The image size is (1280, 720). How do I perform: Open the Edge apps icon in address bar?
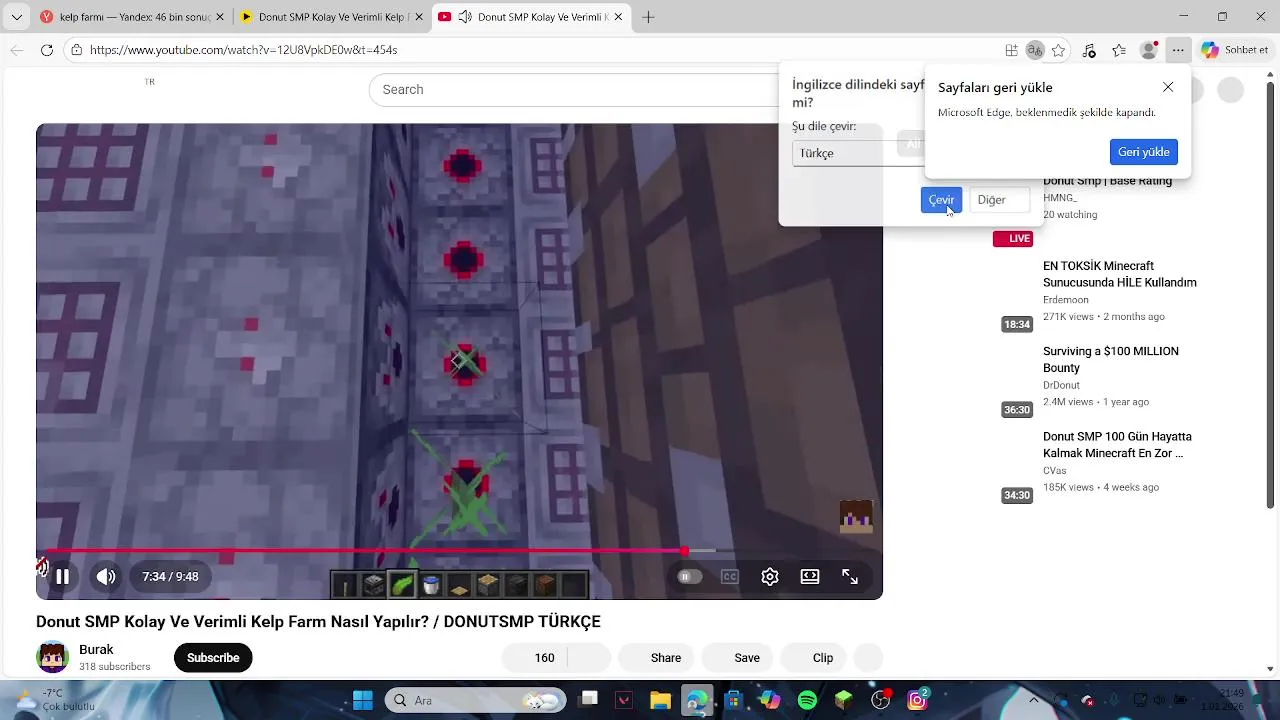click(x=1012, y=50)
